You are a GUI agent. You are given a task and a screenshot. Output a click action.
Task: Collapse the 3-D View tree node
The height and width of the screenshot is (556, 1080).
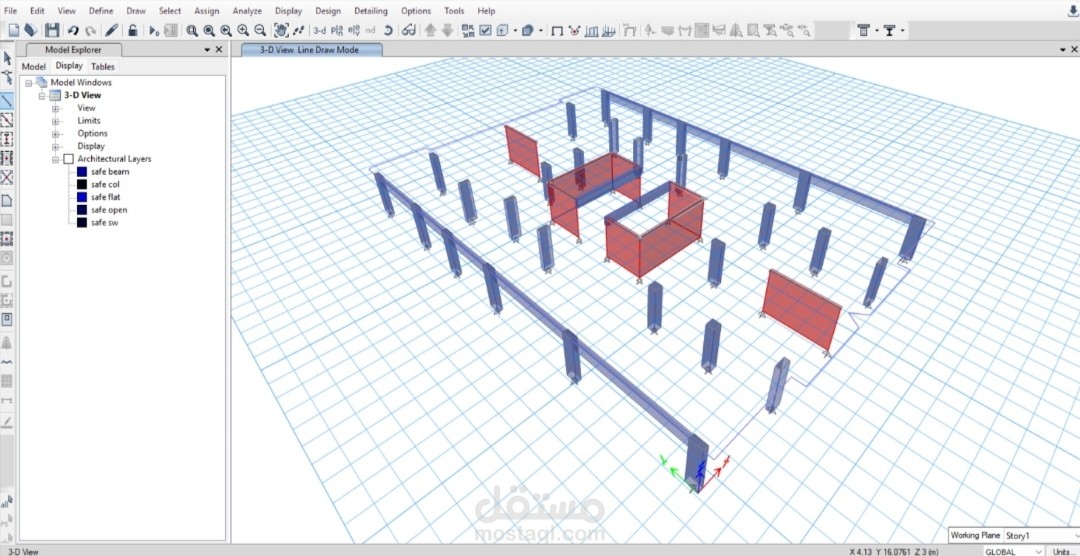click(42, 96)
